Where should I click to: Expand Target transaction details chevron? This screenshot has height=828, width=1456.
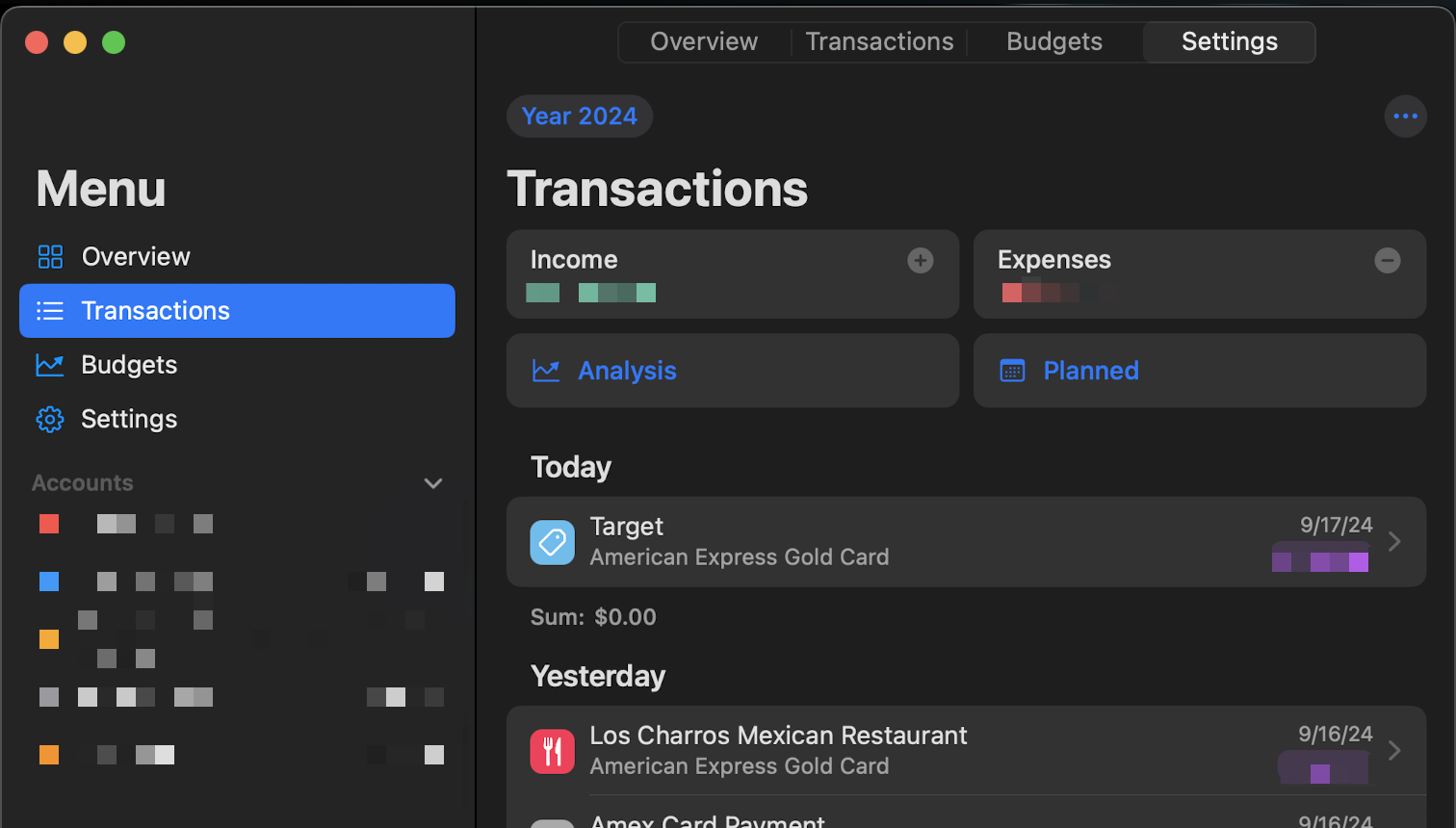[x=1394, y=542]
